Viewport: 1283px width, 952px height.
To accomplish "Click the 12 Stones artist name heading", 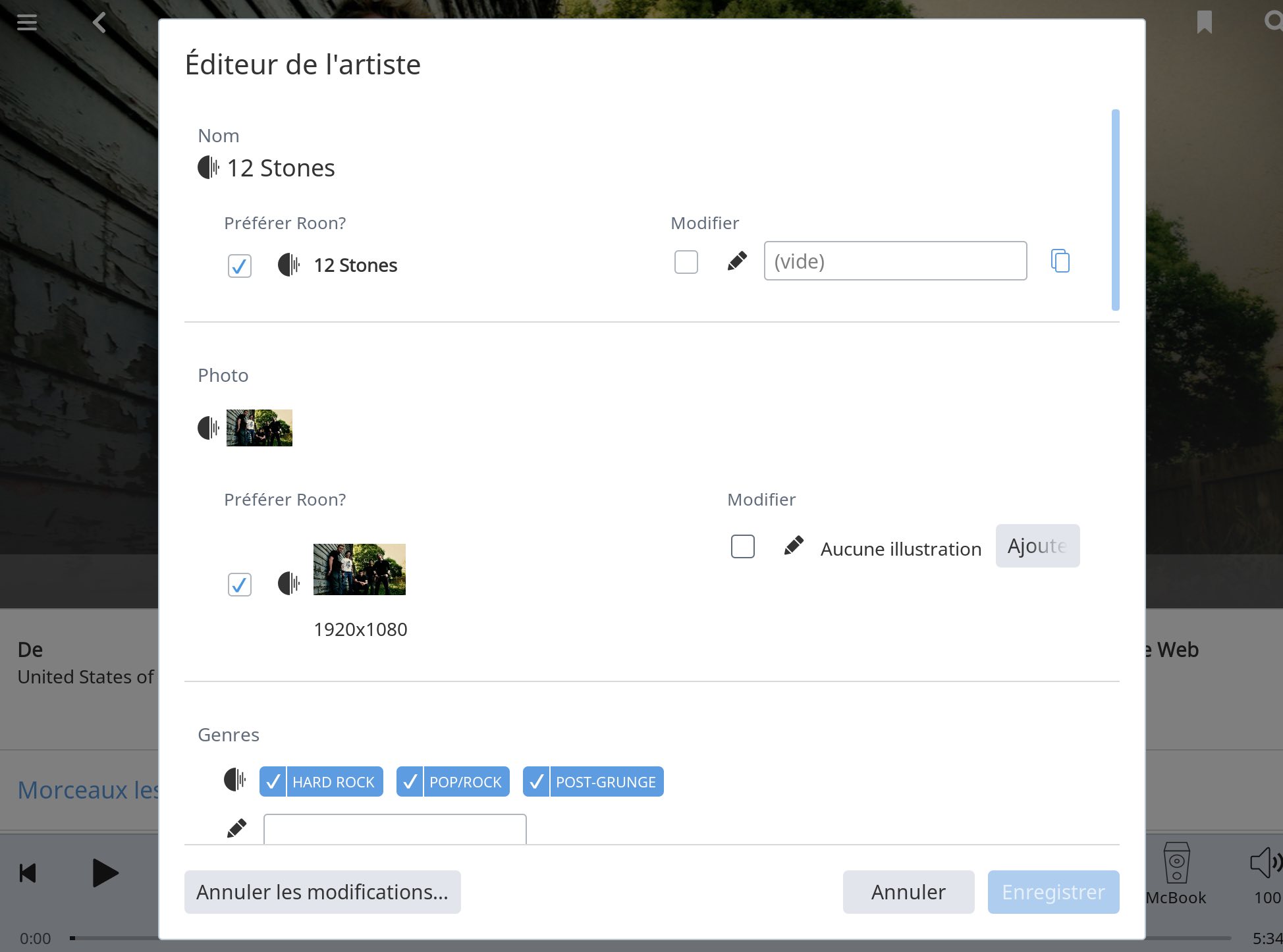I will pos(281,168).
